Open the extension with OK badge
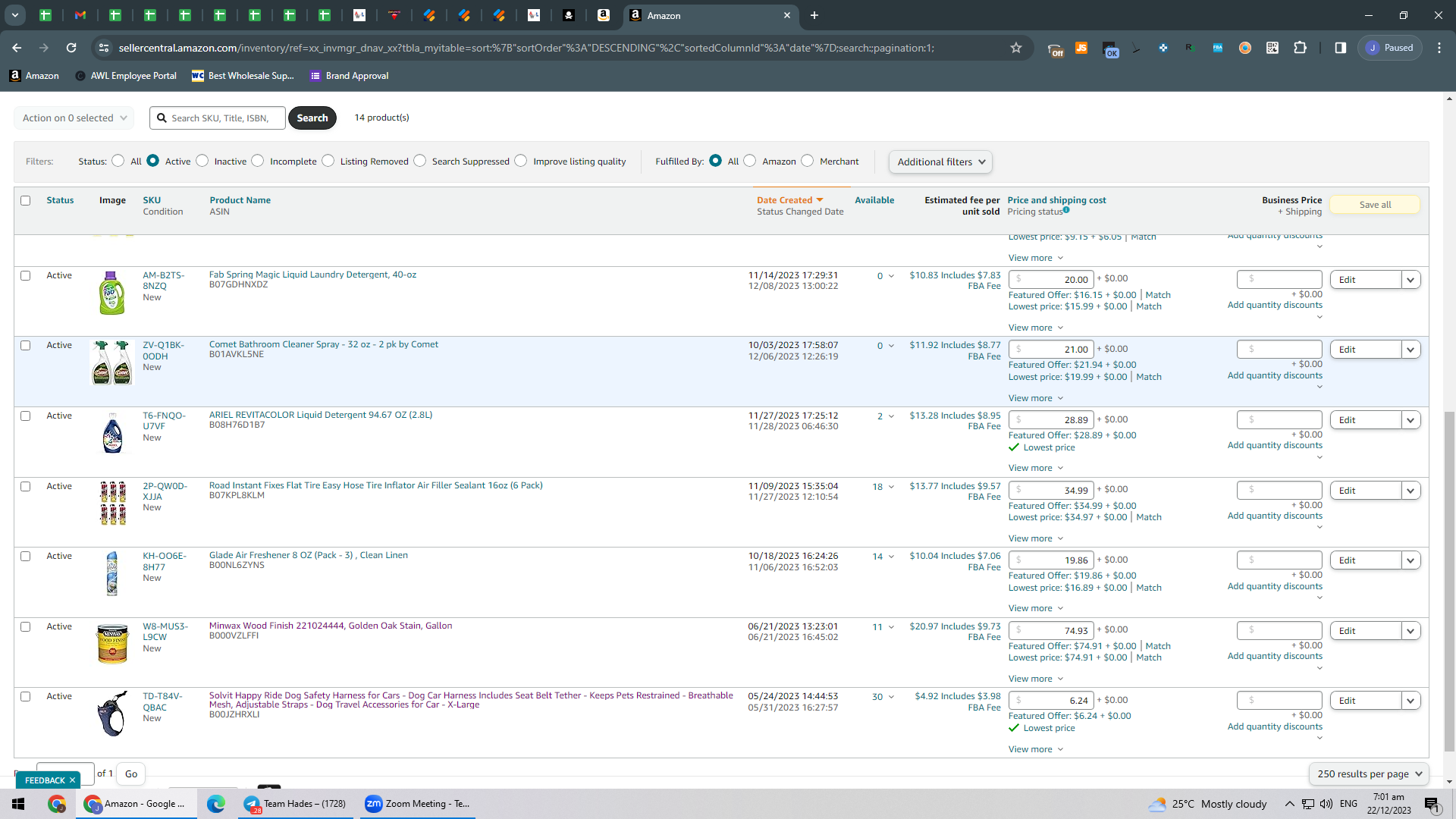The image size is (1456, 819). click(x=1110, y=49)
